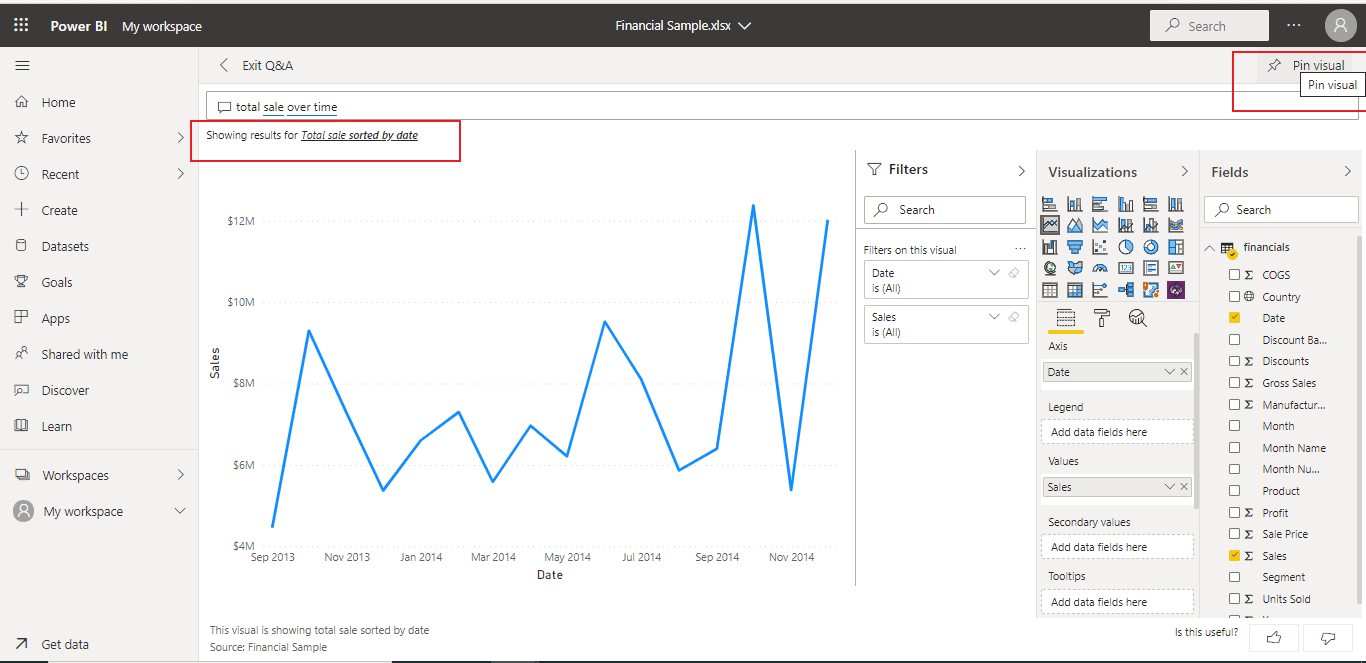Open the Format paint roller tab

coord(1101,318)
